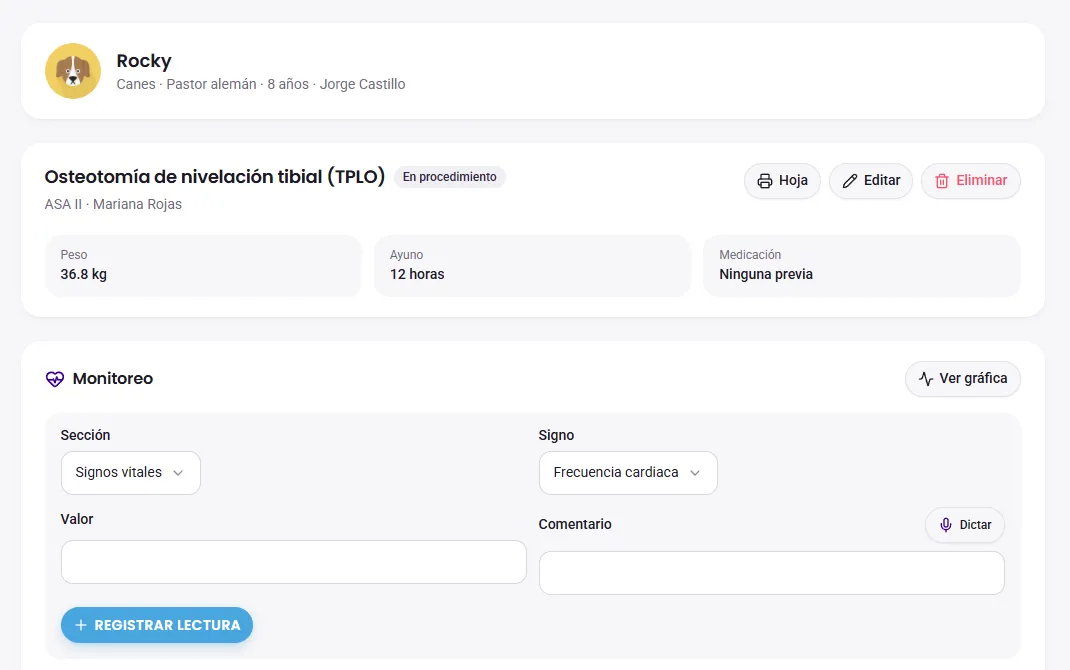The image size is (1070, 670).
Task: Click the Eliminar button label
Action: [x=981, y=180]
